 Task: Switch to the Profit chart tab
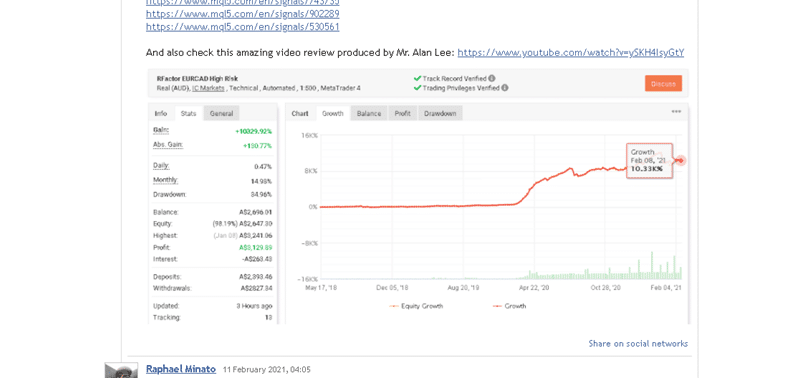[403, 114]
